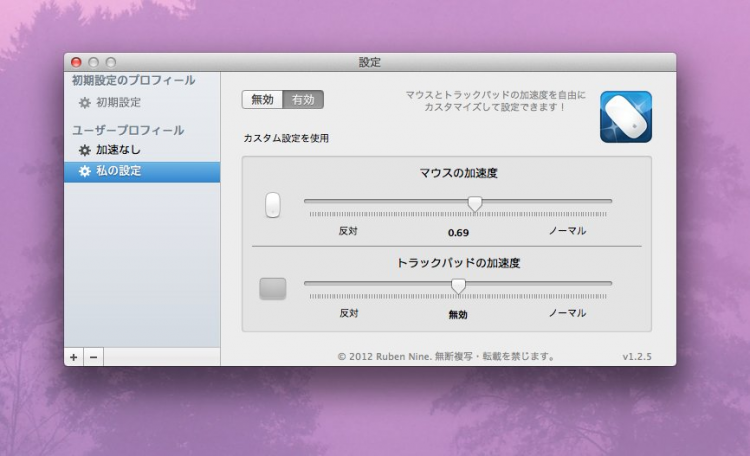Switch to 有効 (enabled) segment
The width and height of the screenshot is (750, 456).
(303, 100)
